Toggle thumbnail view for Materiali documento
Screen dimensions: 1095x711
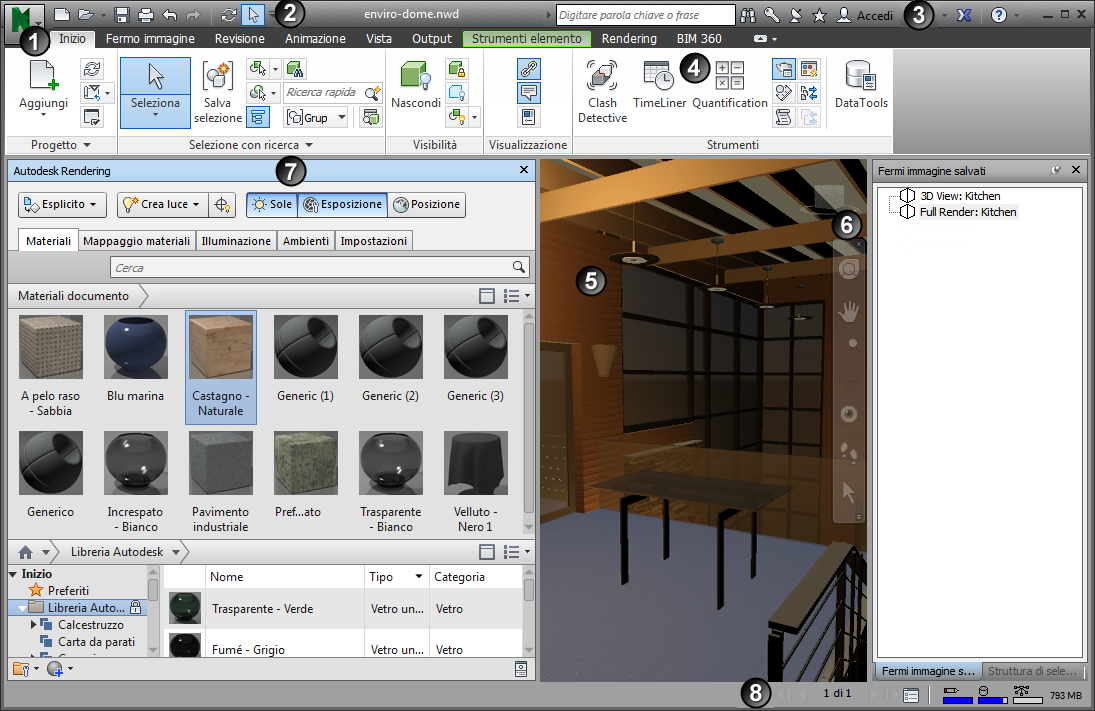(x=487, y=296)
